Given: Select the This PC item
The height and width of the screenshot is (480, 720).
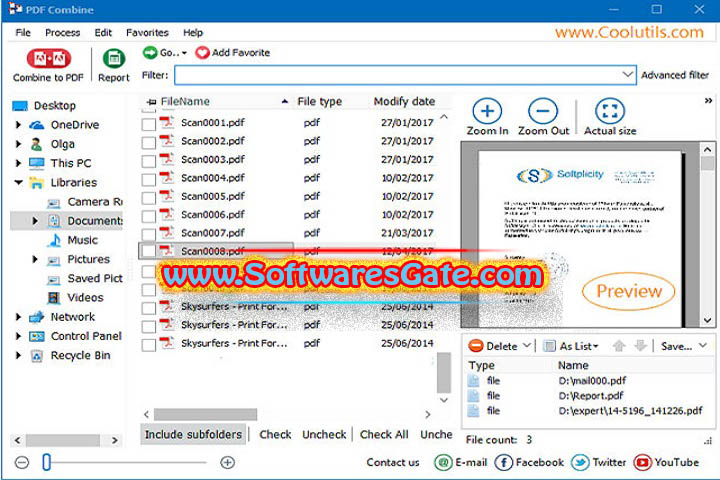Looking at the screenshot, I should click(x=60, y=163).
